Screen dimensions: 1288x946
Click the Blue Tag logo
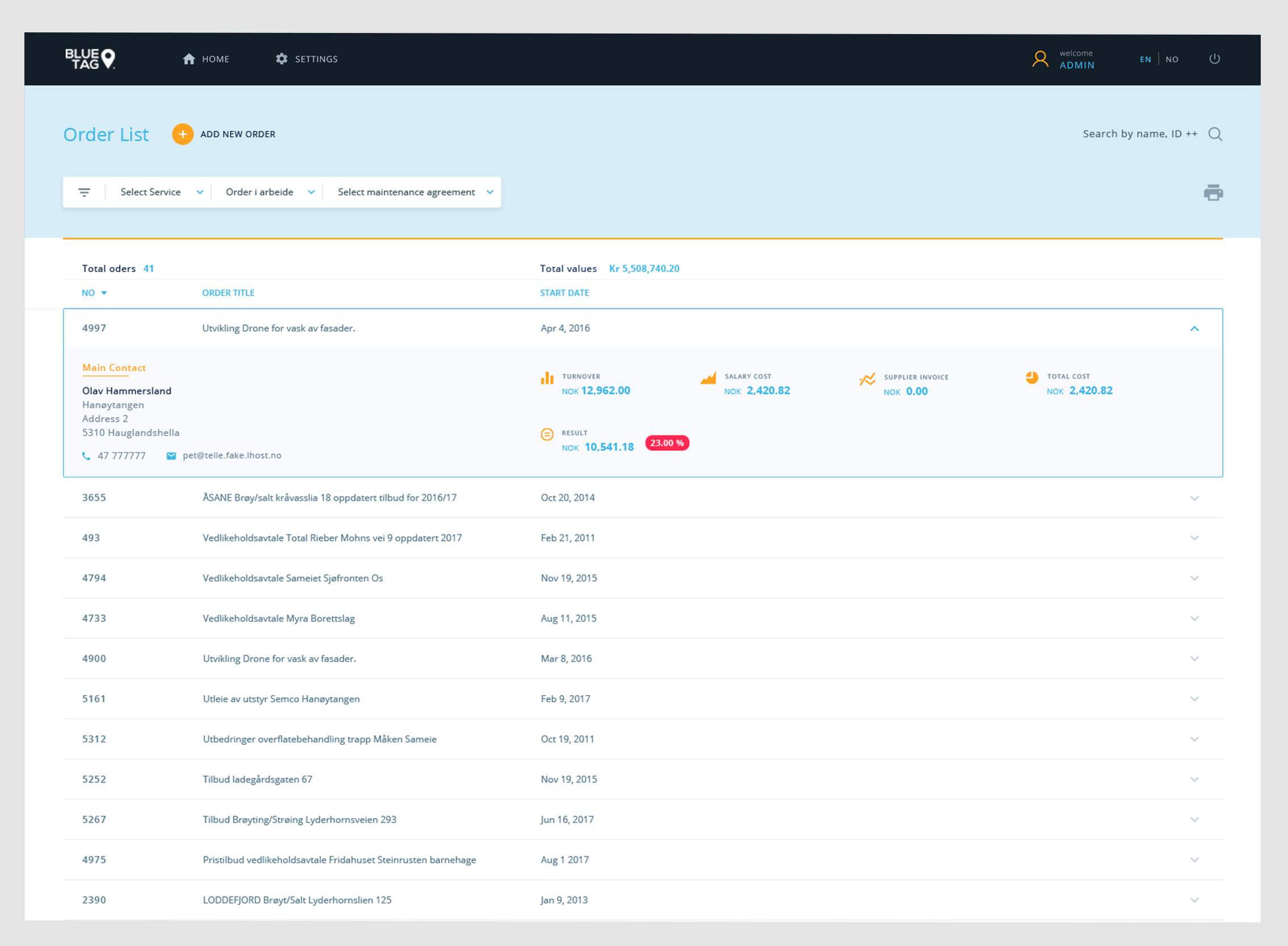pyautogui.click(x=90, y=59)
